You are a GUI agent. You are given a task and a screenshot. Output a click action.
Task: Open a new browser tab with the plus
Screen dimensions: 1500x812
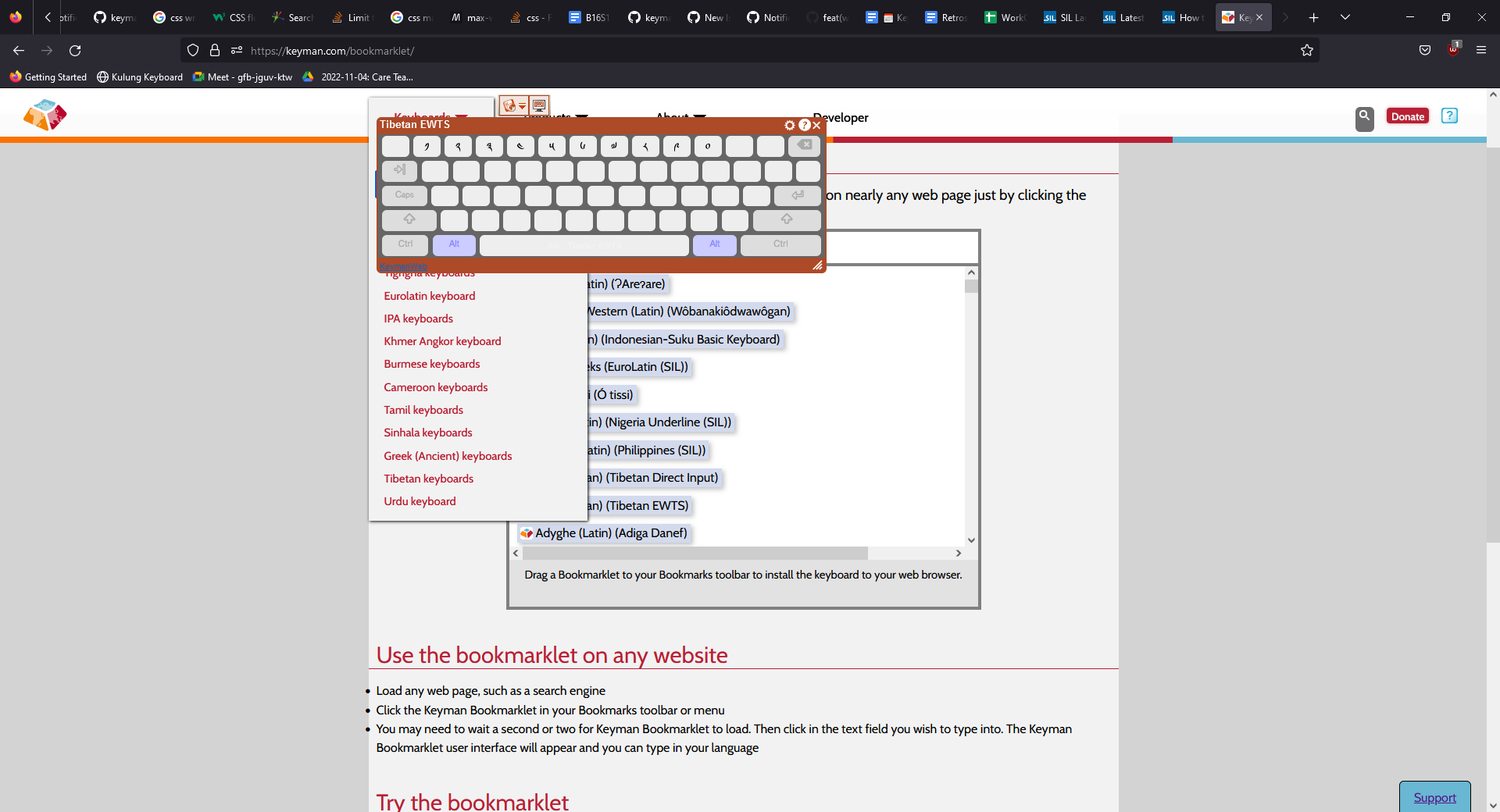tap(1314, 17)
